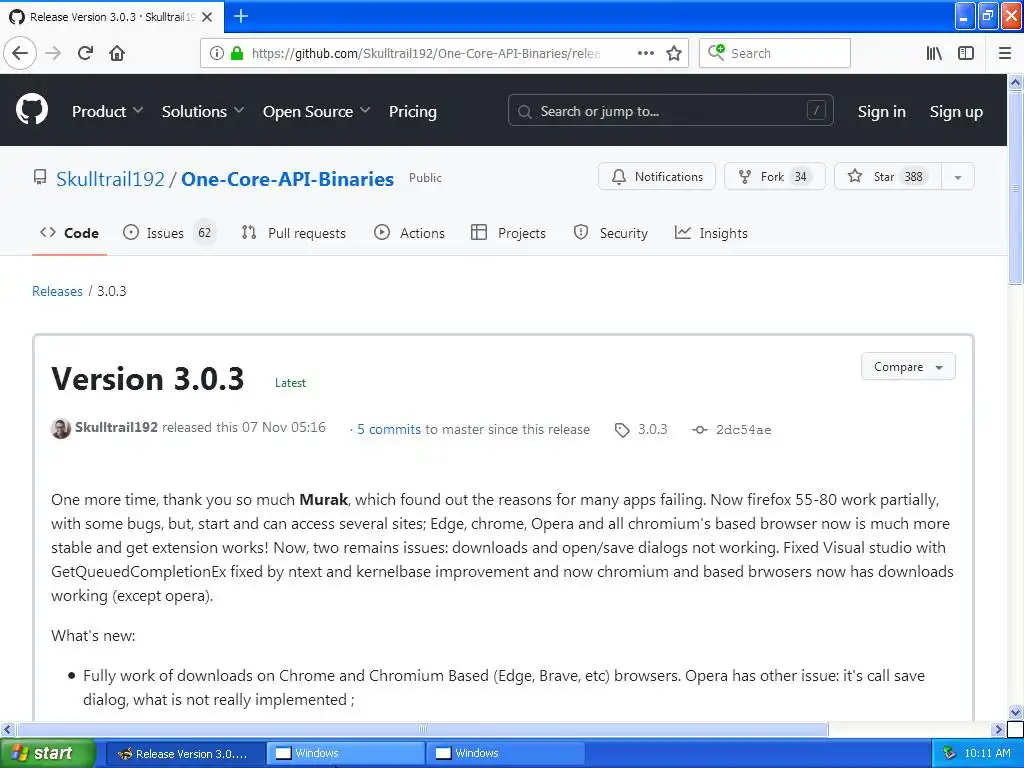The image size is (1024, 768).
Task: Click Sign up
Action: [x=956, y=112]
